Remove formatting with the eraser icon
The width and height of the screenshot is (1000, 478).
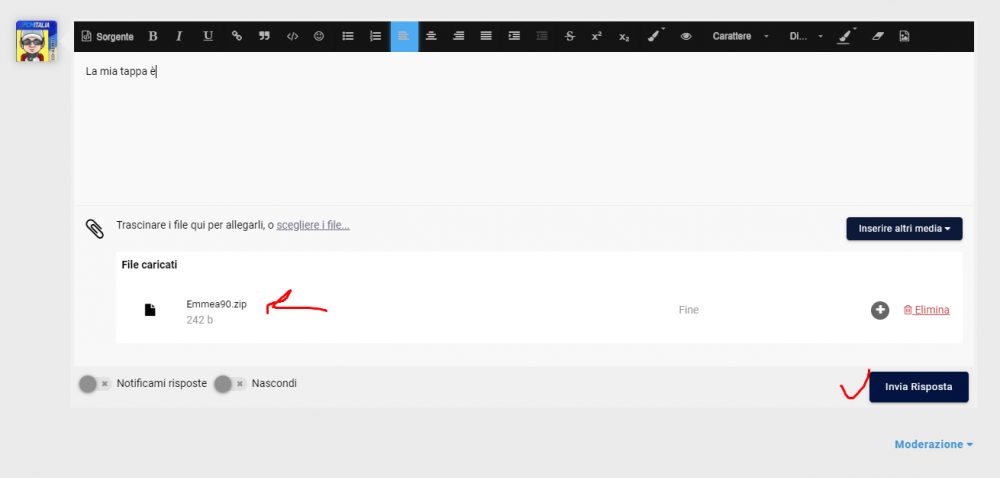pos(878,37)
